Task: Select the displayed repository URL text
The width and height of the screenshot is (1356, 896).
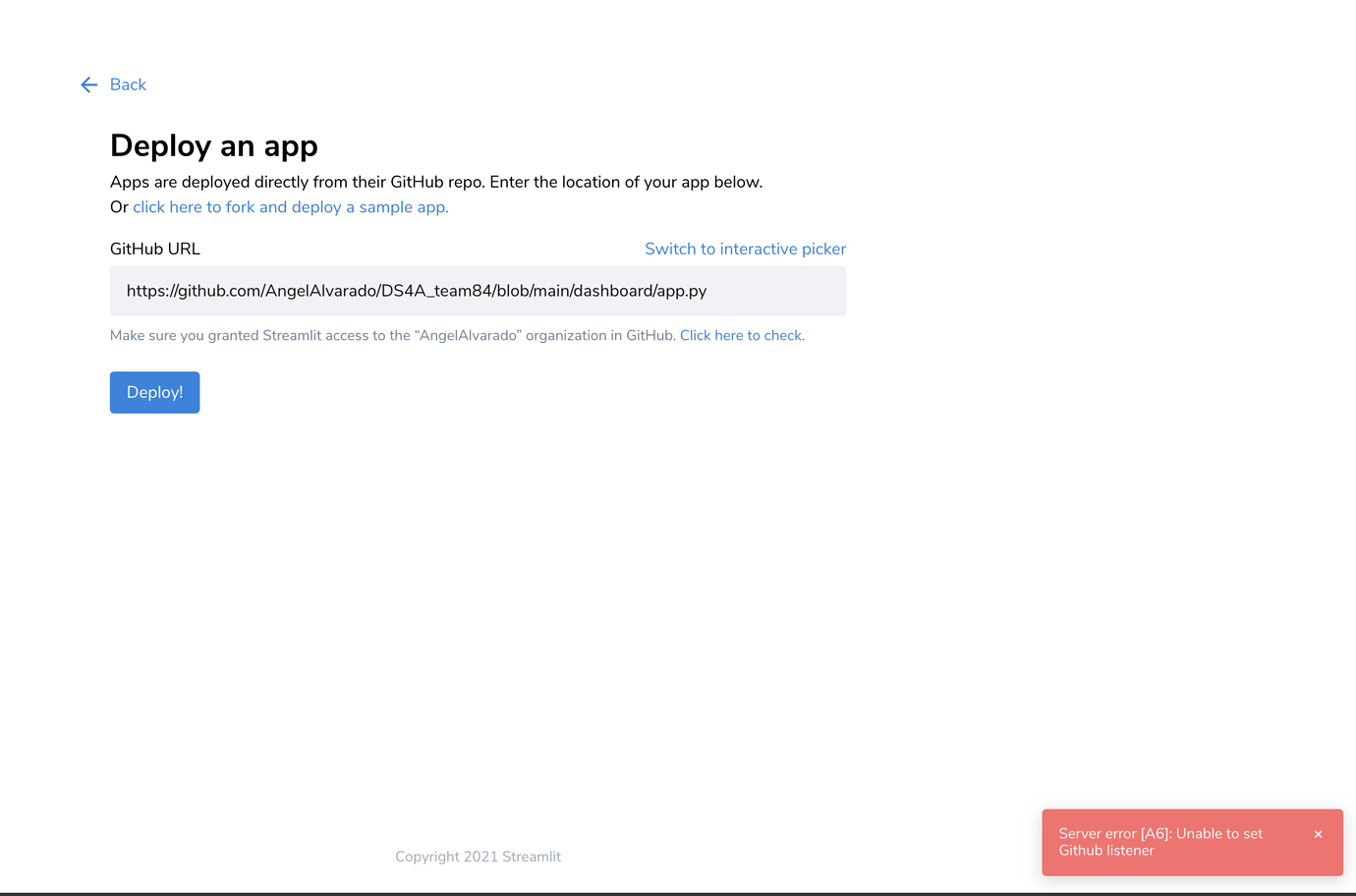Action: tap(417, 291)
